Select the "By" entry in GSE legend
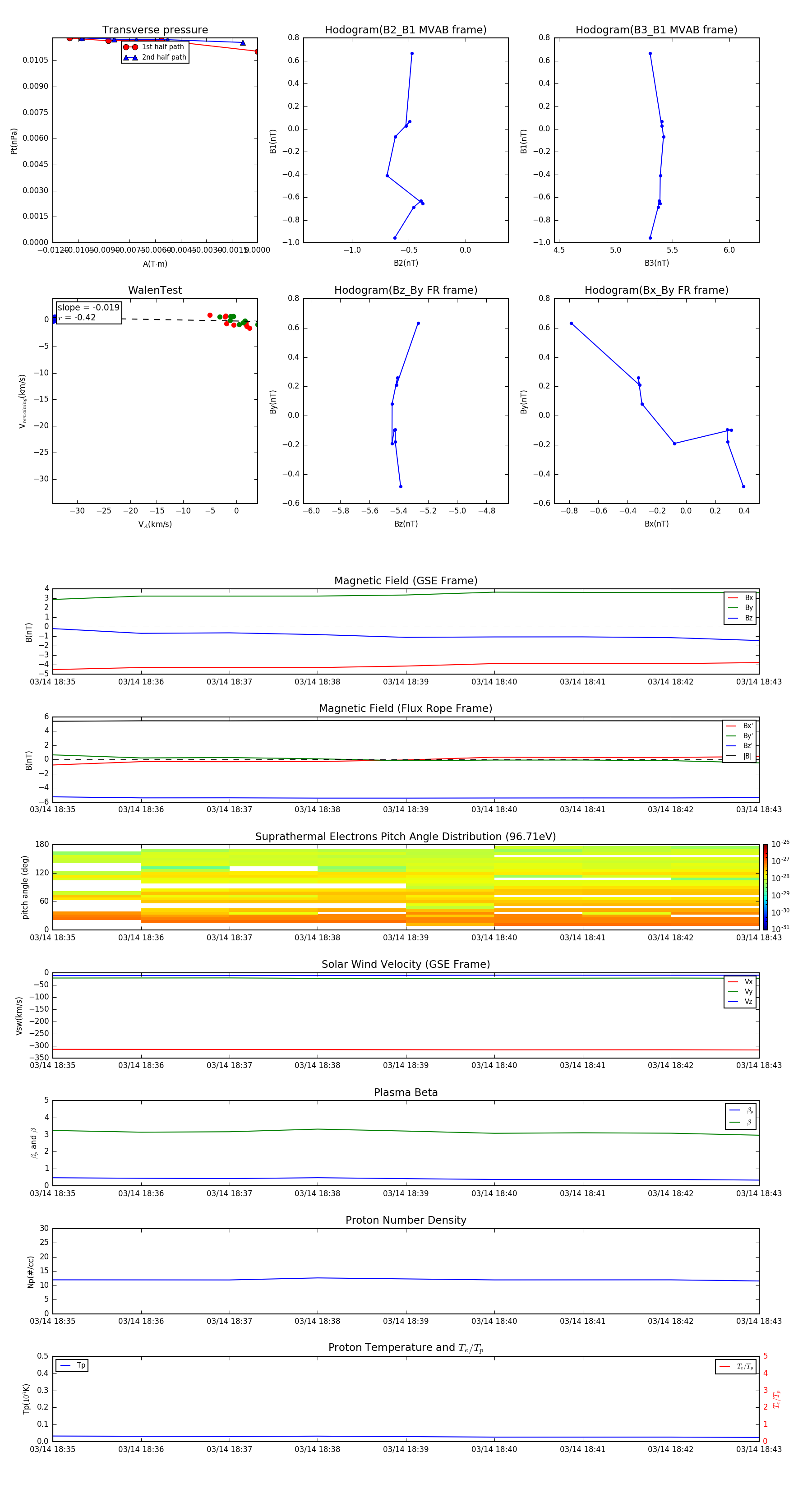Image resolution: width=812 pixels, height=1489 pixels. 740,607
